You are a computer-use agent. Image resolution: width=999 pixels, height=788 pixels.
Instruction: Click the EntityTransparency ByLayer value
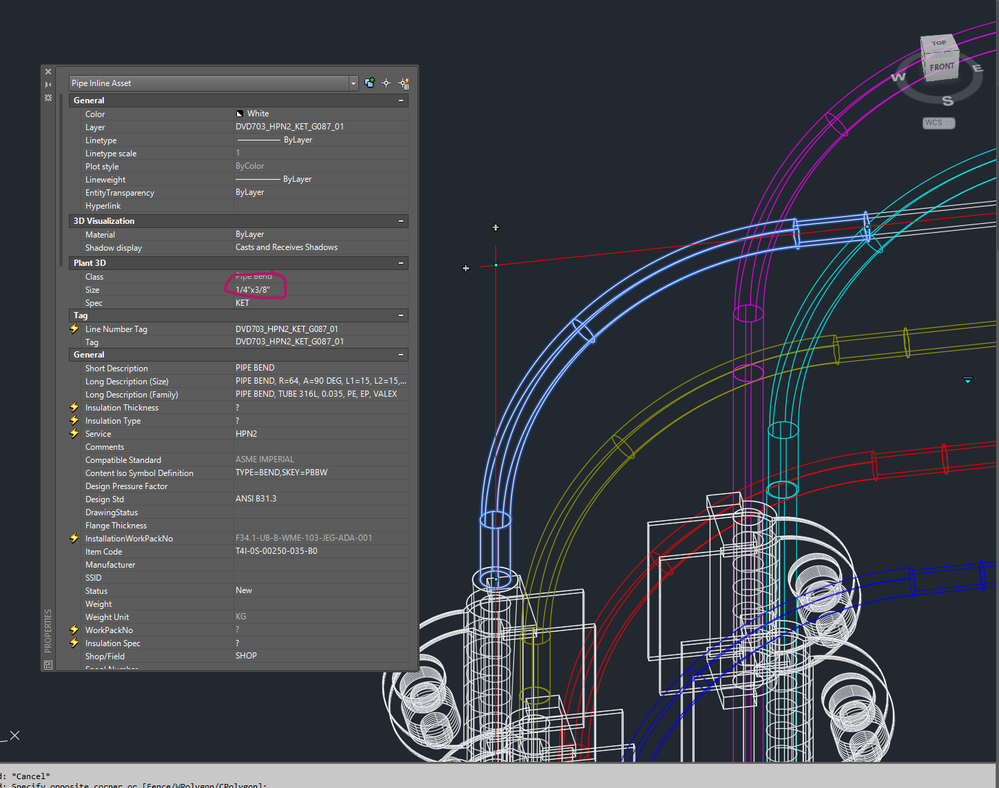point(250,192)
